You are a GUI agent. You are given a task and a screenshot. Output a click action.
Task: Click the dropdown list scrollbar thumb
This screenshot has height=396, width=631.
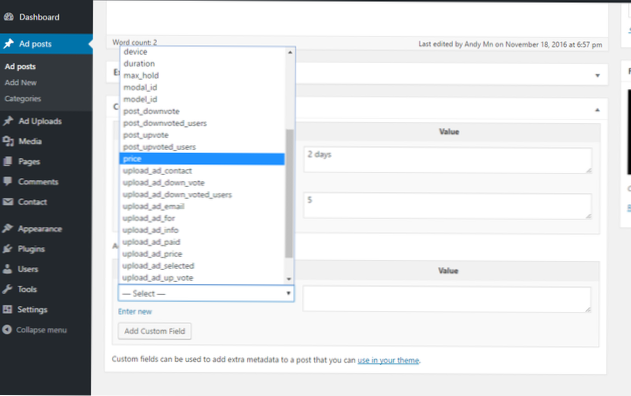(289, 194)
